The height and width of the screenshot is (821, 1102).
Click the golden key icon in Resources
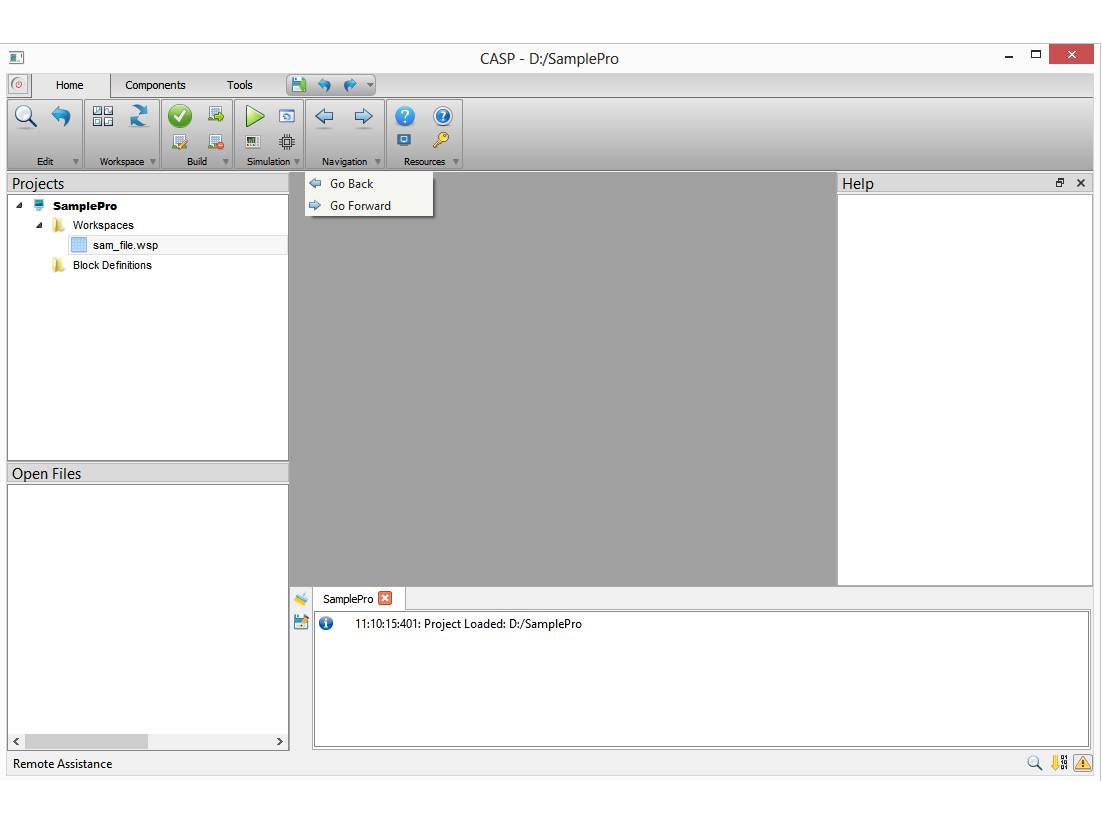tap(441, 141)
